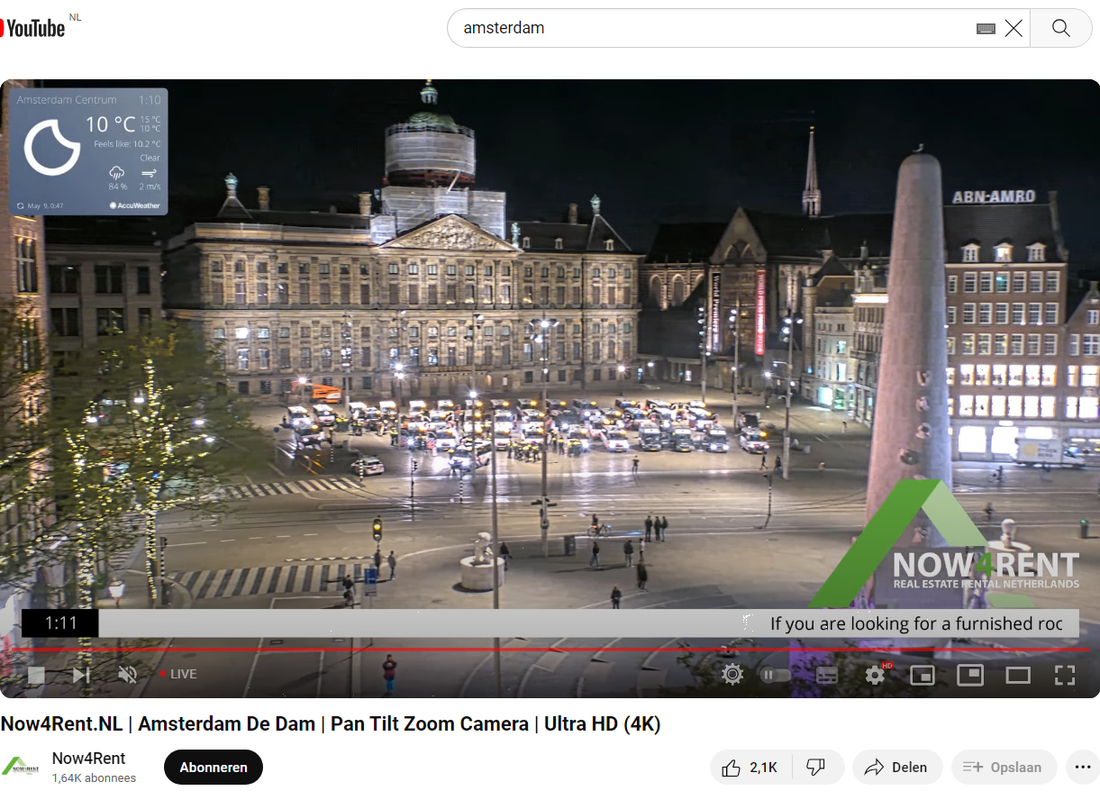
Task: Open the three-dot more actions menu
Action: coord(1082,768)
